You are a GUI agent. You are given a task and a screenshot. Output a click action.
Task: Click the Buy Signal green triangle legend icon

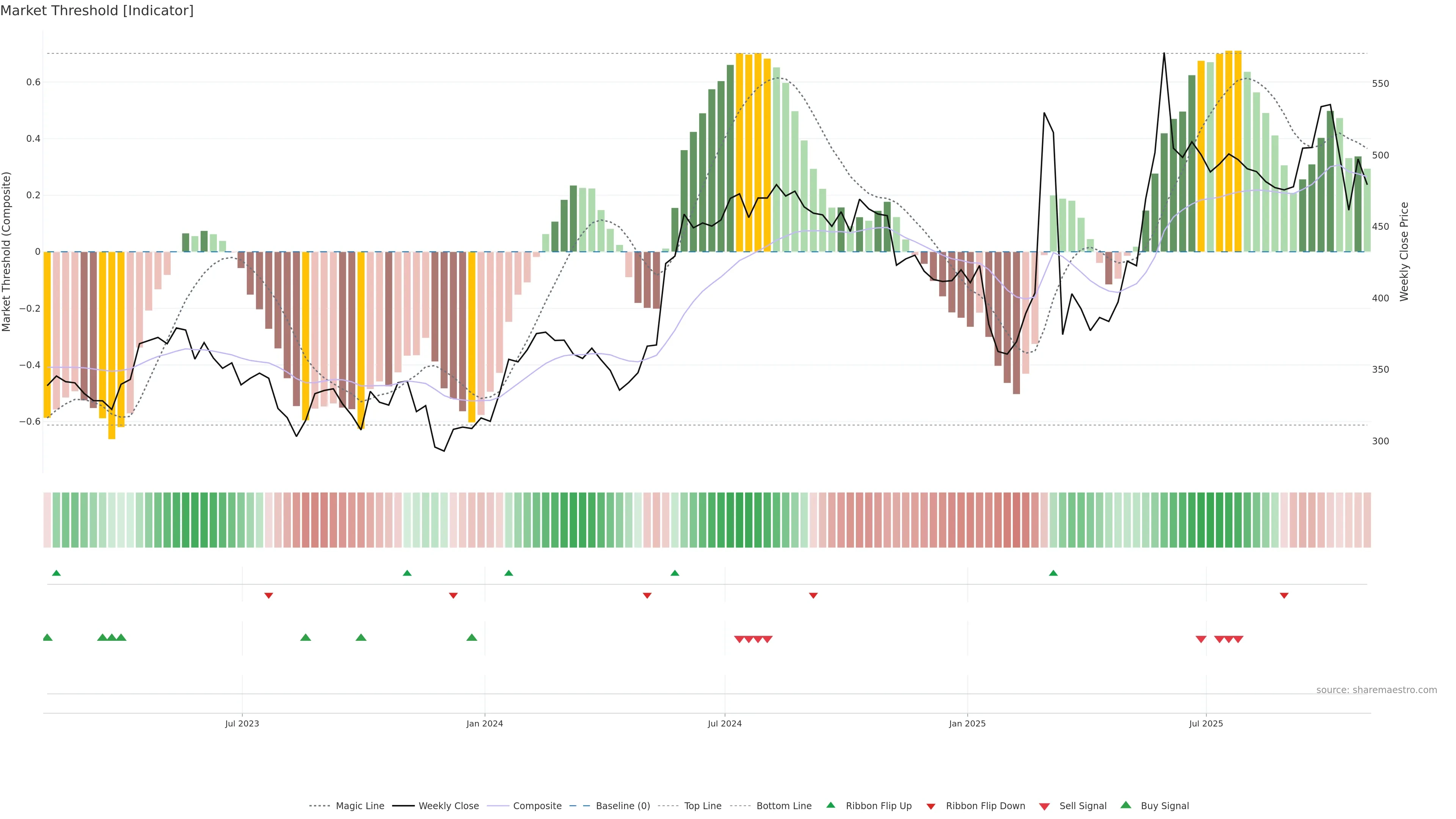1125,805
